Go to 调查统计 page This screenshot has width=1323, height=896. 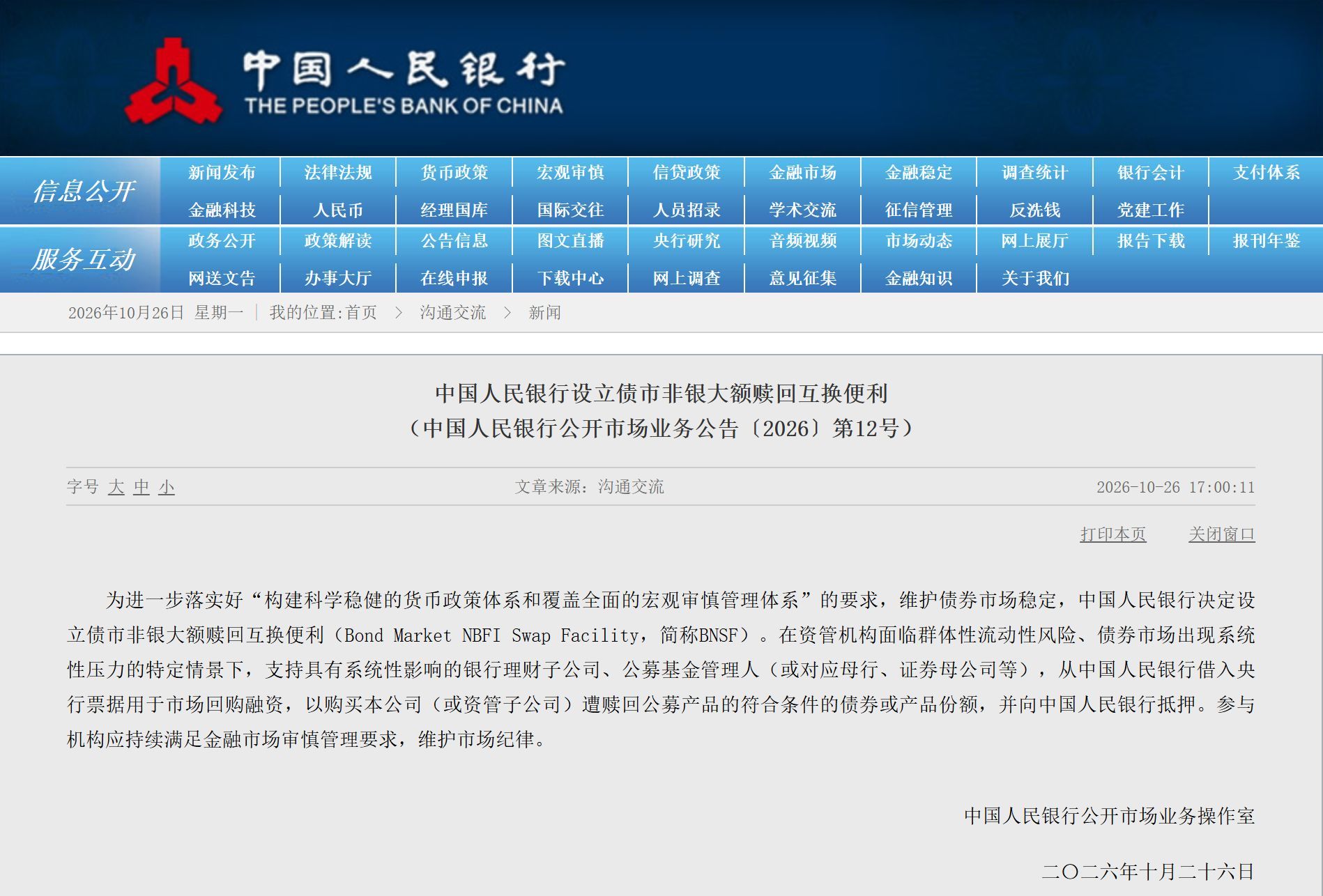click(x=1035, y=173)
